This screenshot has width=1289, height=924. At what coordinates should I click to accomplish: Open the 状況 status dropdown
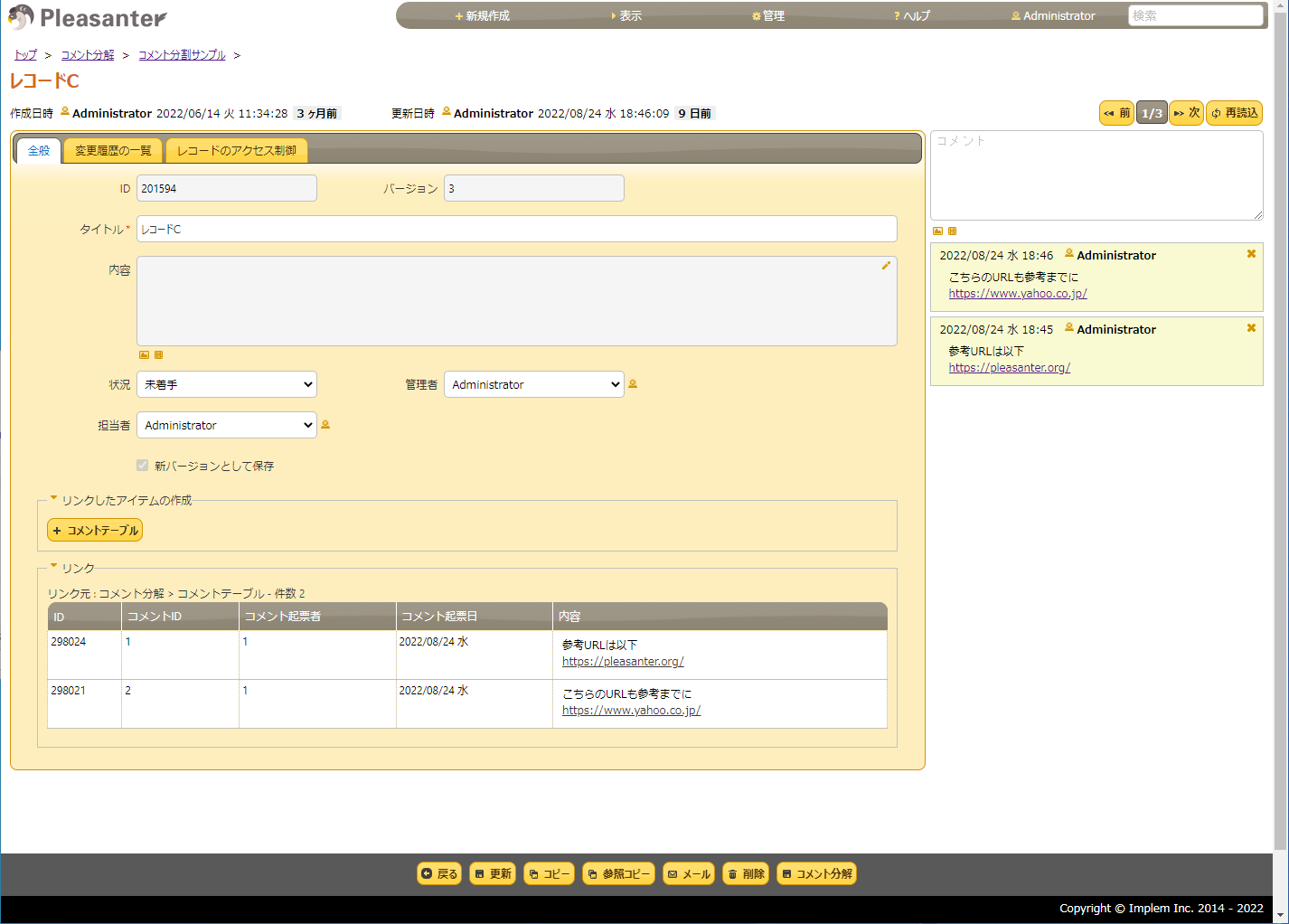pyautogui.click(x=226, y=383)
